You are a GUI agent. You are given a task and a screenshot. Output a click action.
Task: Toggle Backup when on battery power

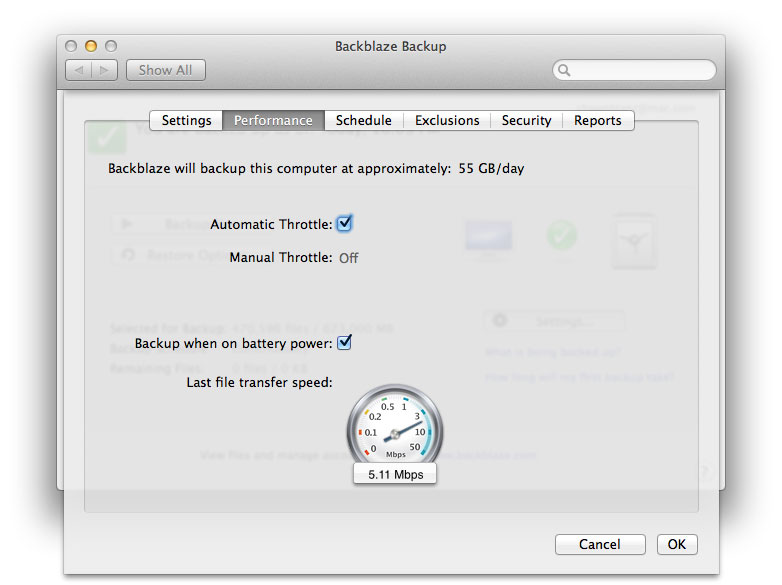344,343
